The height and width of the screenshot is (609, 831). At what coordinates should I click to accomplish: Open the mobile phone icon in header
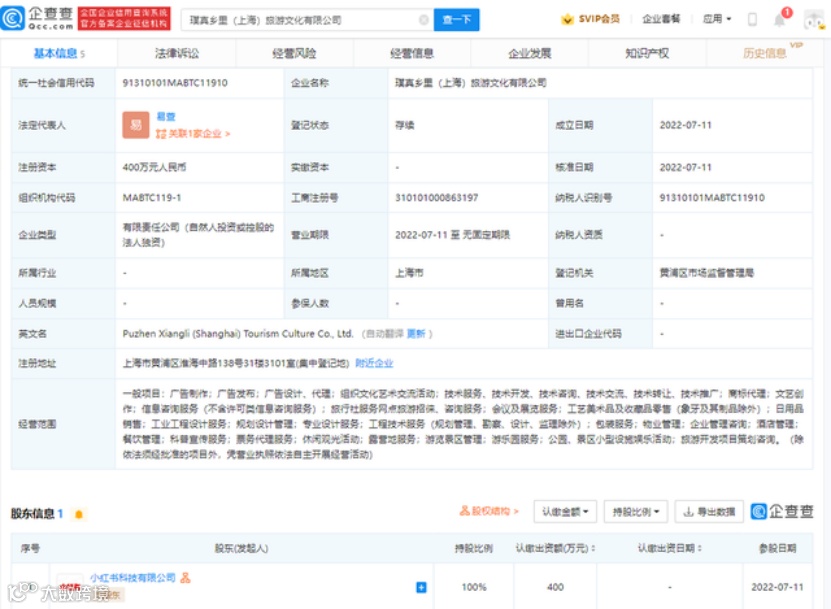[752, 20]
